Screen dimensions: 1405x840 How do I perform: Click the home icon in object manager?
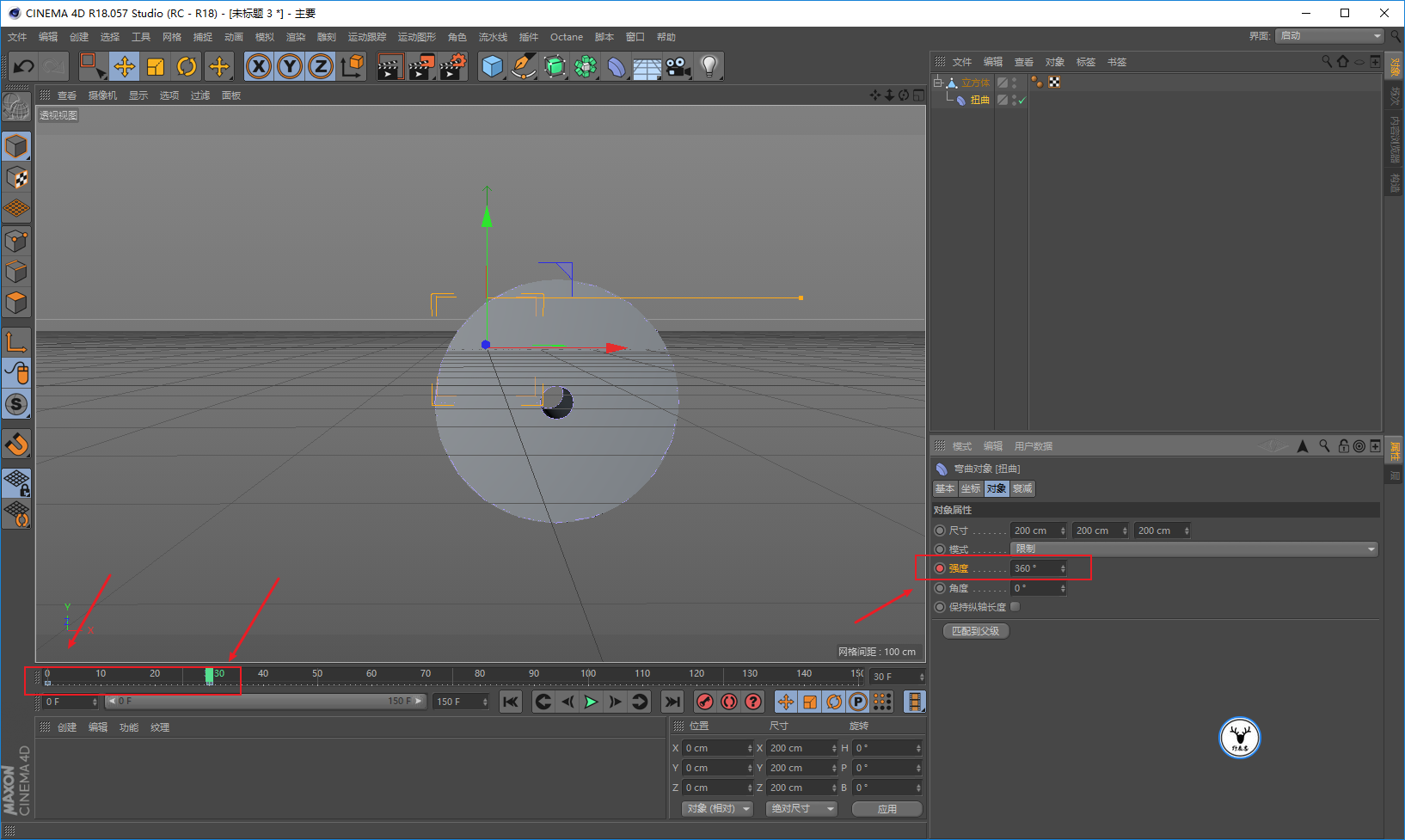pos(1343,61)
